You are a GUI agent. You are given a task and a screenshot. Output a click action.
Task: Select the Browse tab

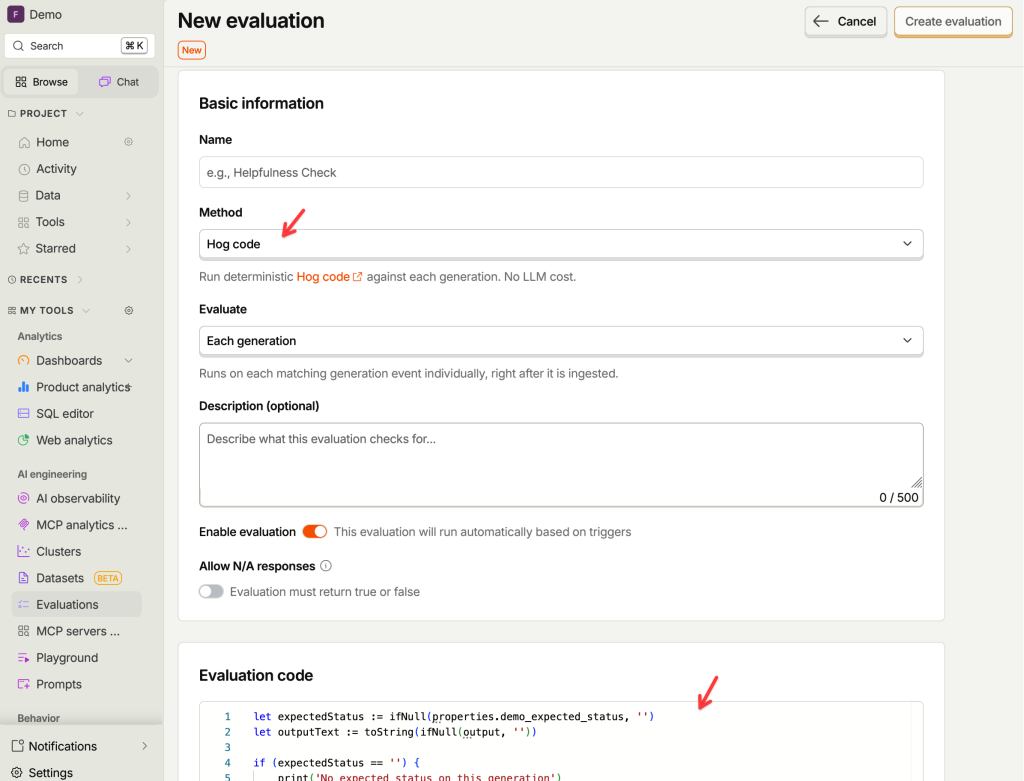(42, 82)
